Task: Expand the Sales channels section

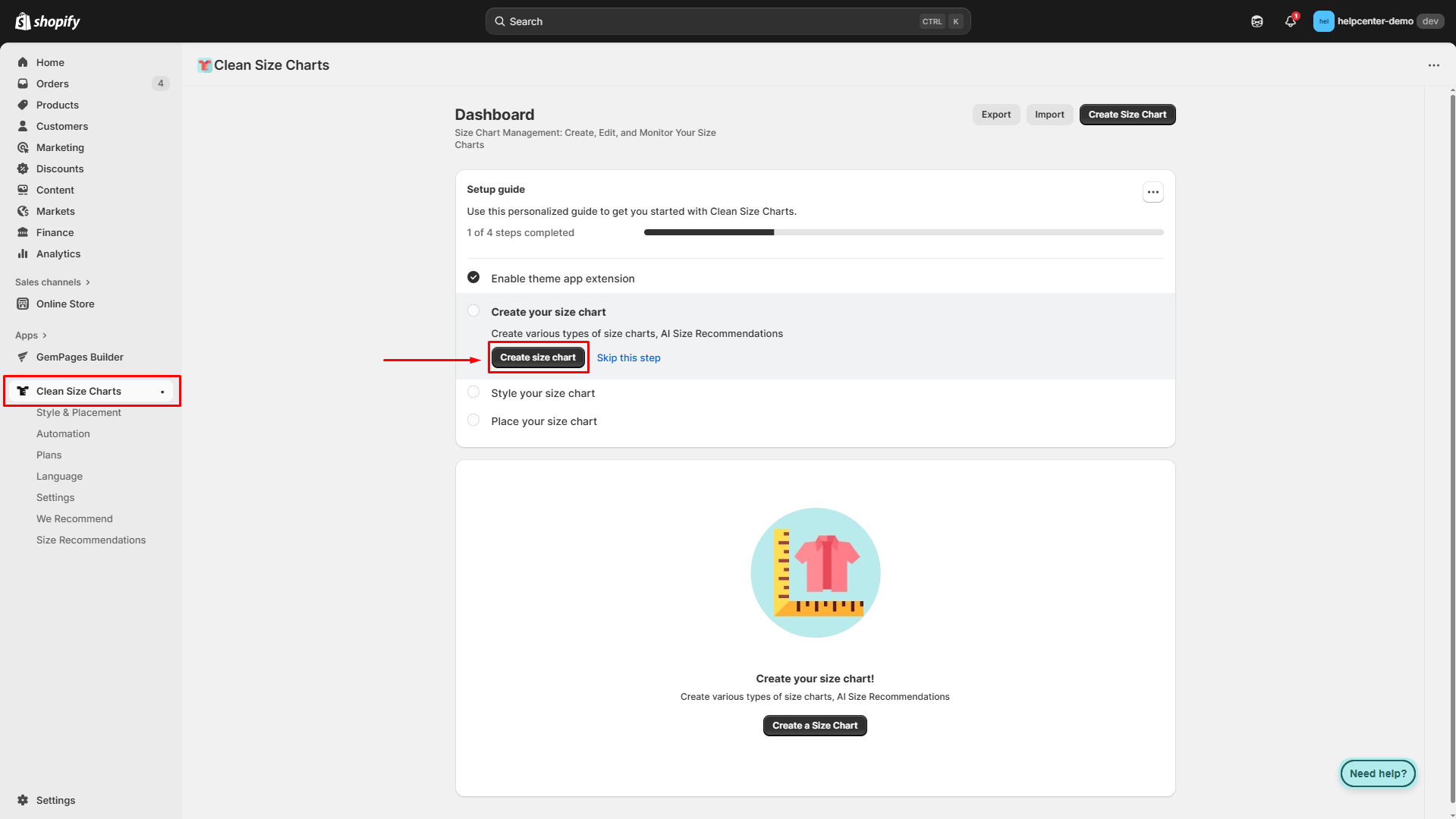Action: pos(53,282)
